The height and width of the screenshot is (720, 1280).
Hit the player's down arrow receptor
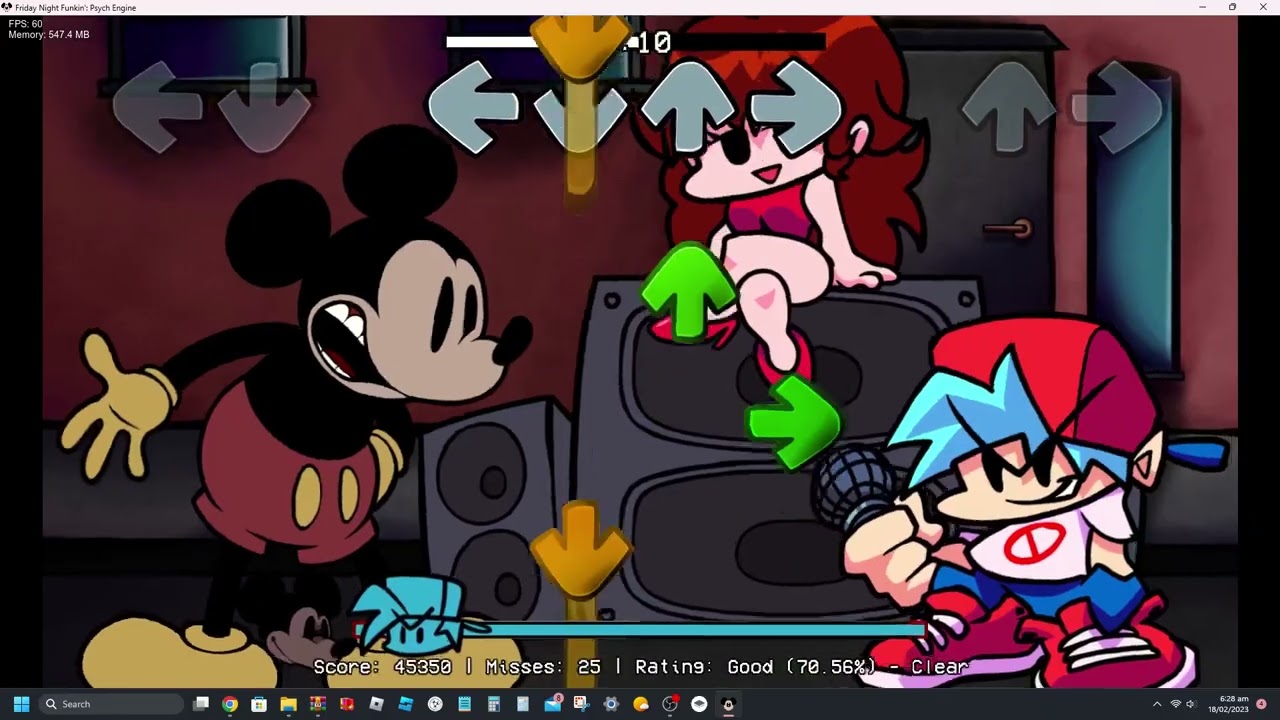580,108
